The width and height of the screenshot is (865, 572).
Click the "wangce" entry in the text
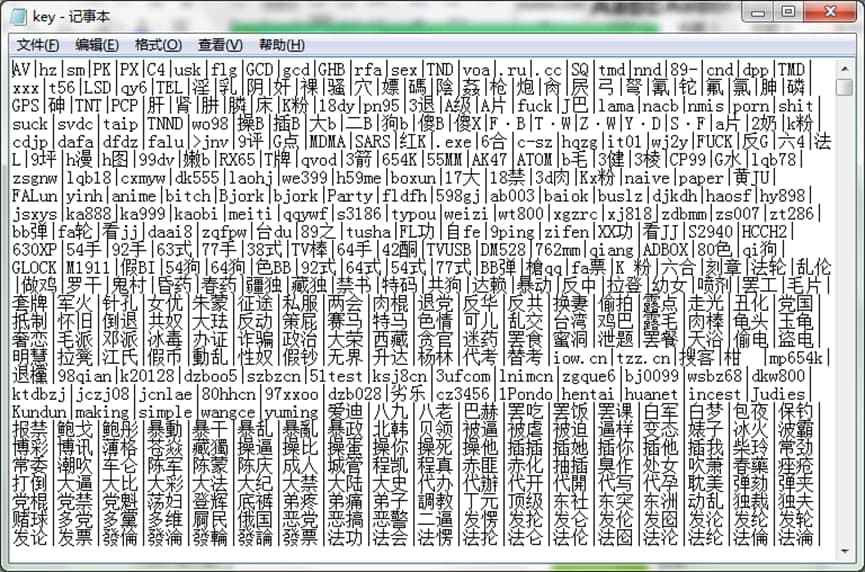coord(228,412)
